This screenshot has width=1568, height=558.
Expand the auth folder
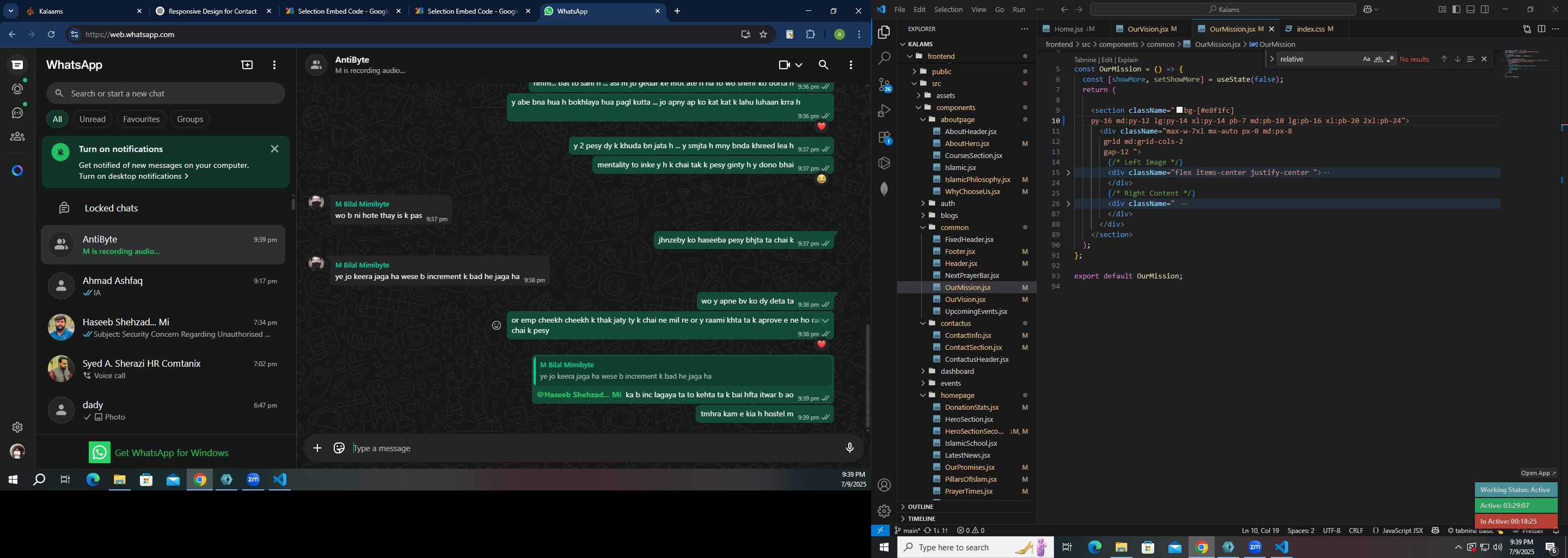pyautogui.click(x=947, y=203)
